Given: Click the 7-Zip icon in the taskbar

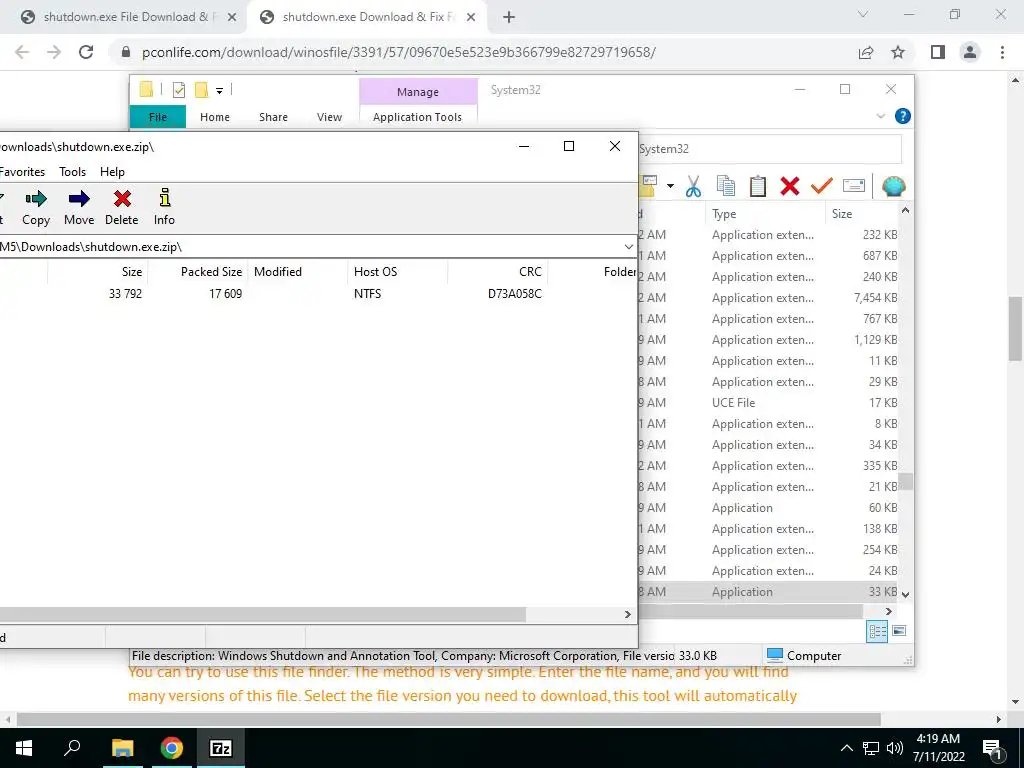Looking at the screenshot, I should [x=221, y=748].
